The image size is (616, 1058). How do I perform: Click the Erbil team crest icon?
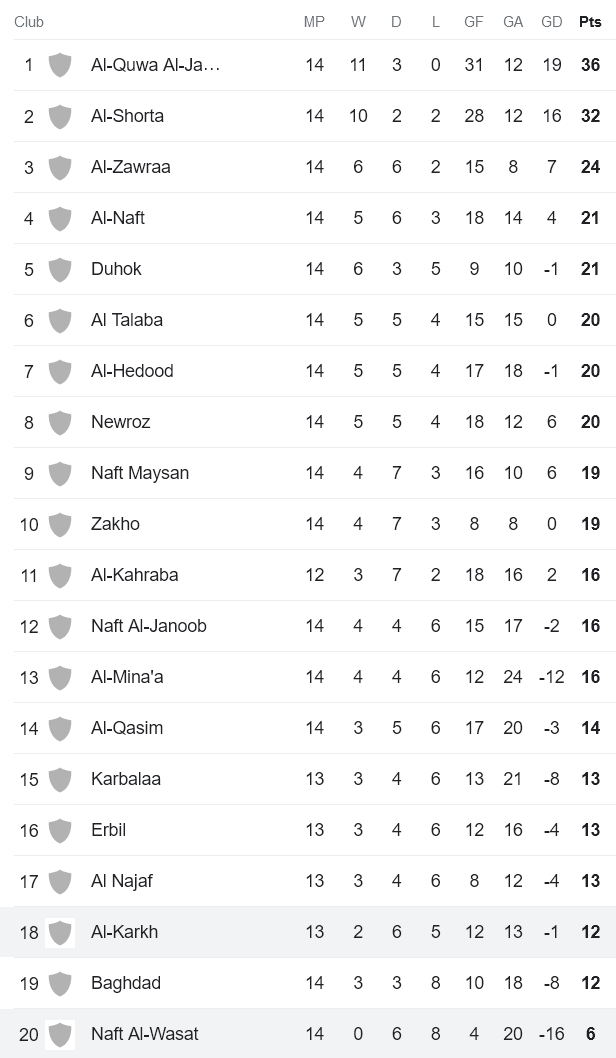[x=60, y=830]
